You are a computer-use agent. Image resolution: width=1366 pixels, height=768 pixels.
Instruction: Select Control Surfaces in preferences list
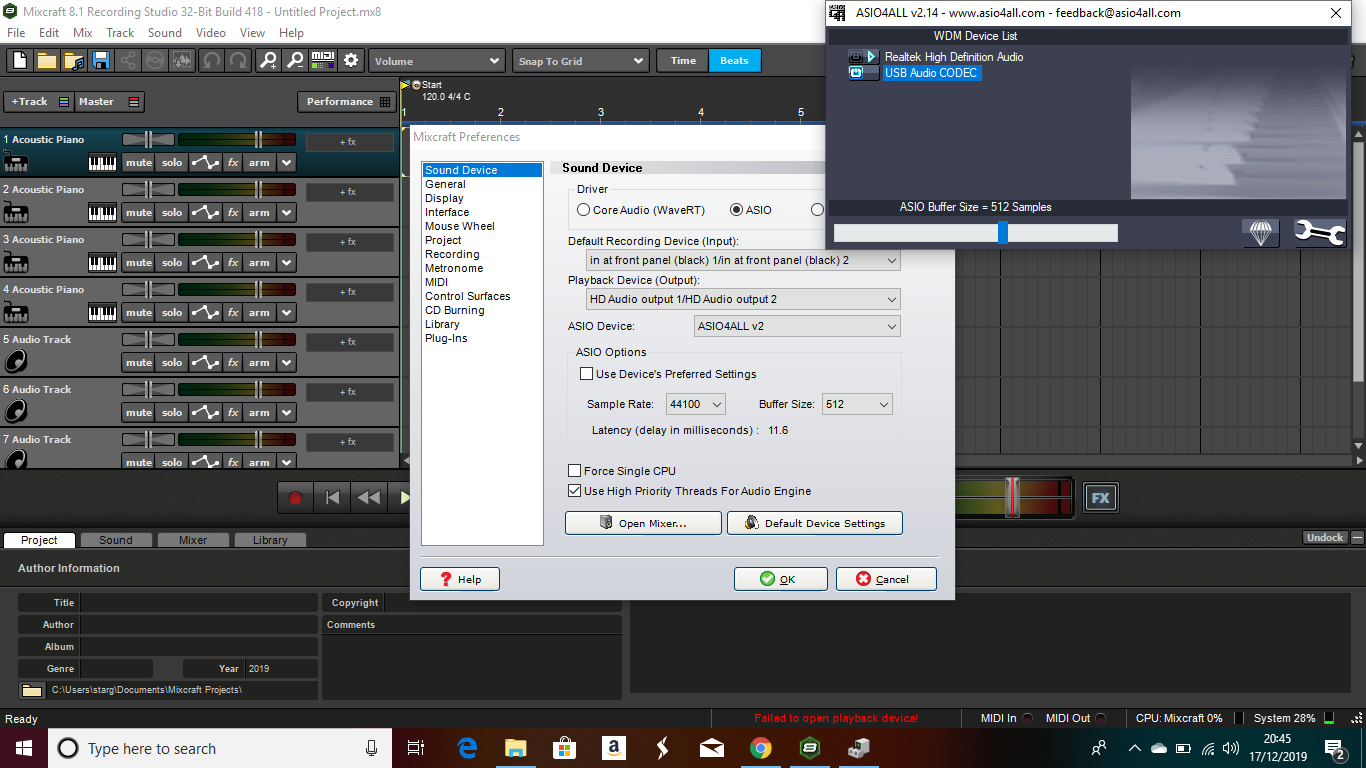click(x=468, y=296)
